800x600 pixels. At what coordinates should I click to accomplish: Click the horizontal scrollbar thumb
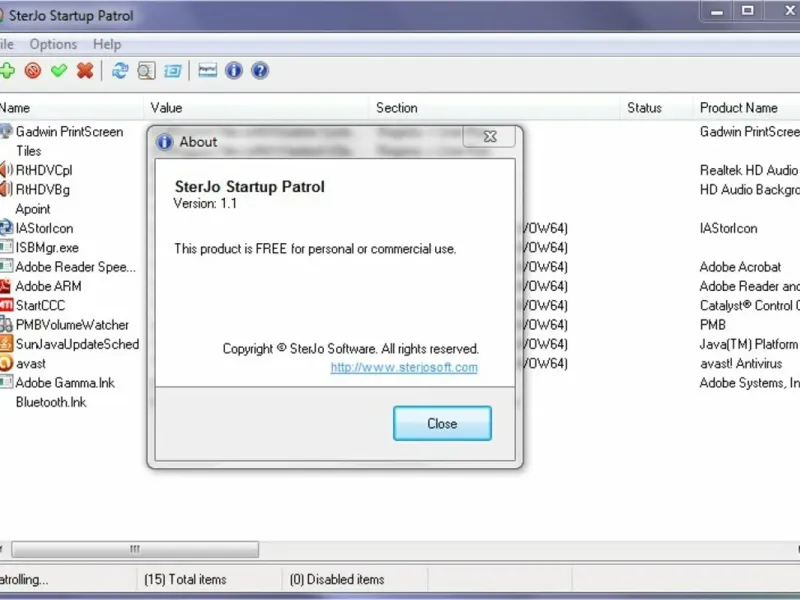[x=135, y=549]
